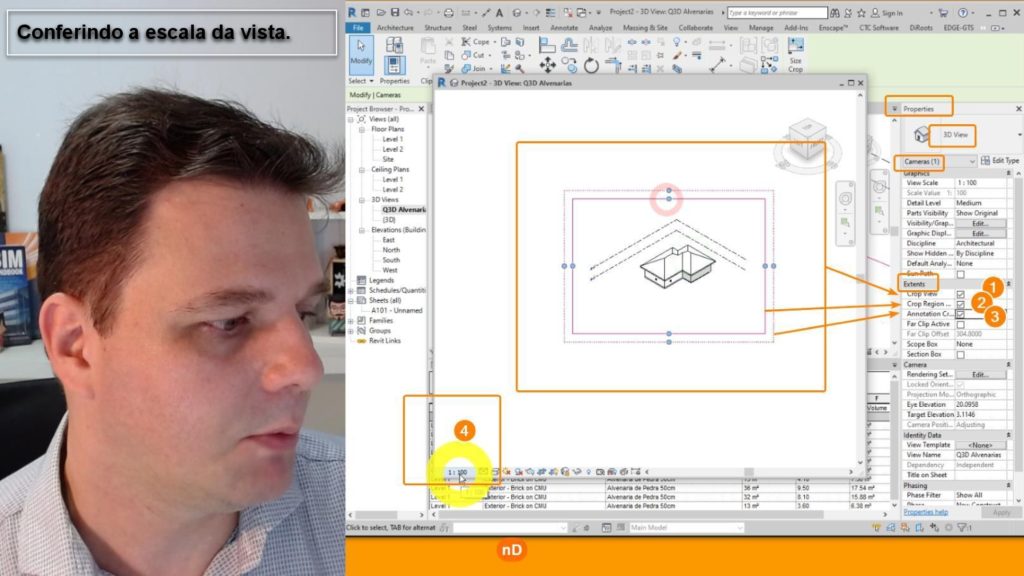Click the ViewCube navigation widget
Screen dimensions: 1024x576
point(808,140)
